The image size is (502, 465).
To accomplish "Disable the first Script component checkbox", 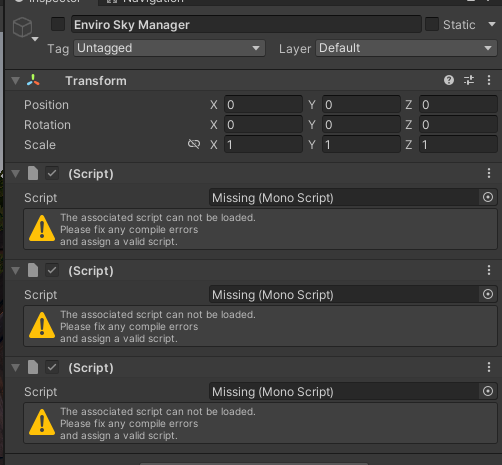I will point(52,173).
